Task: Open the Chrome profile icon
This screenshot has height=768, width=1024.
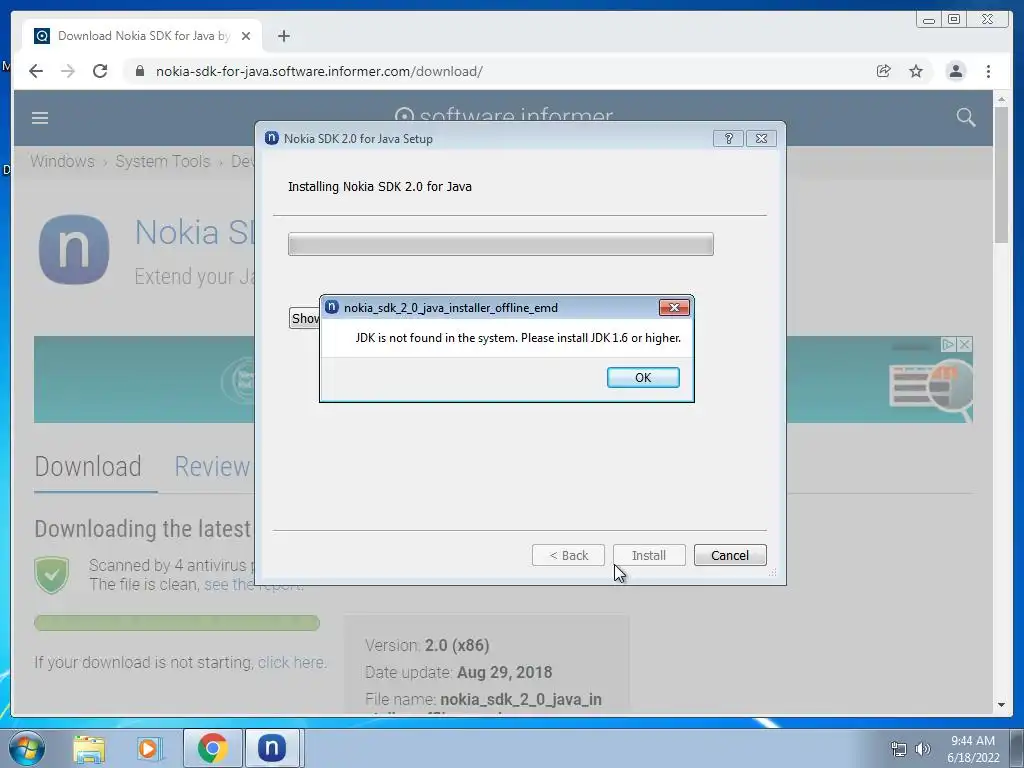Action: 955,71
